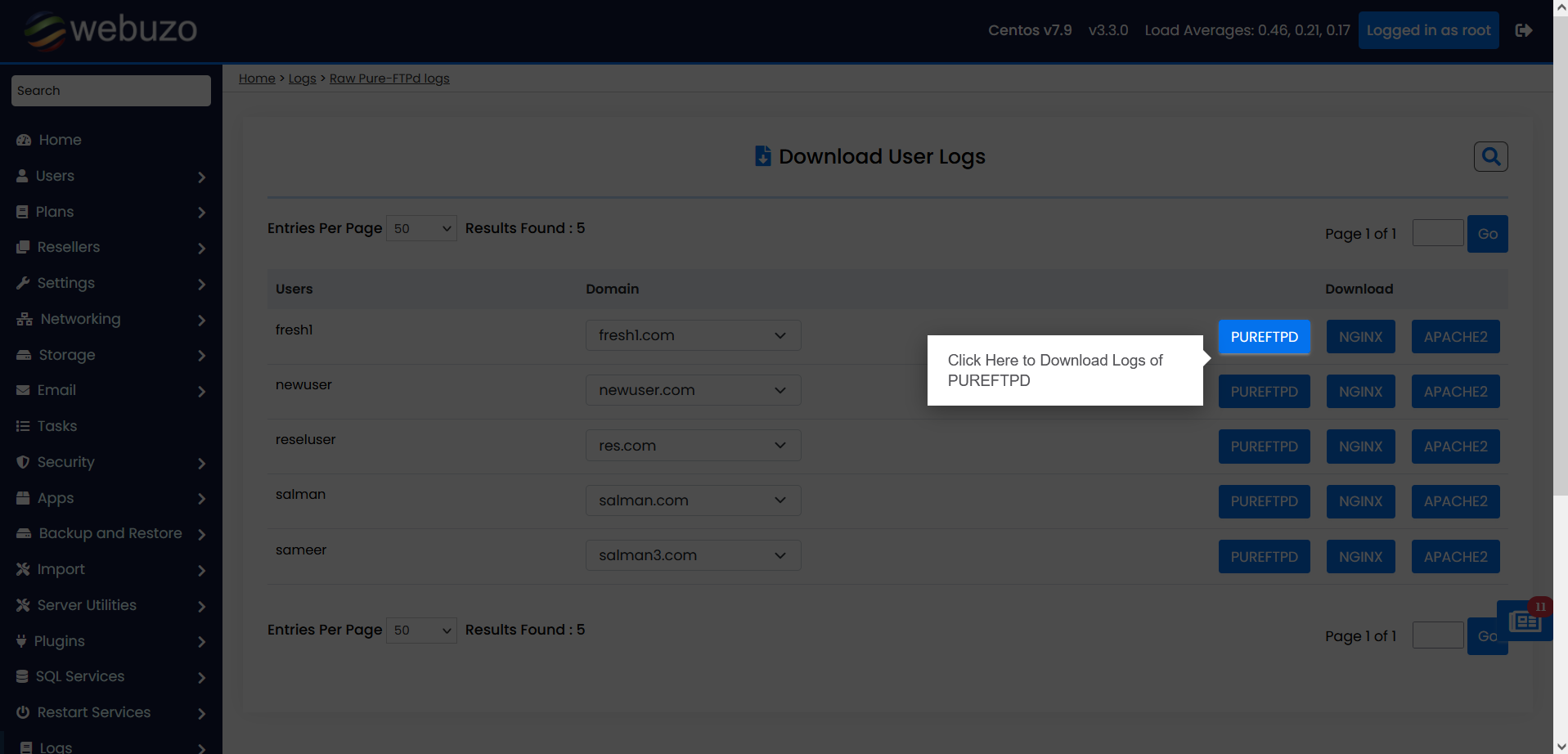Viewport: 1568px width, 754px height.
Task: Click the Apps box icon in sidebar
Action: coord(23,498)
